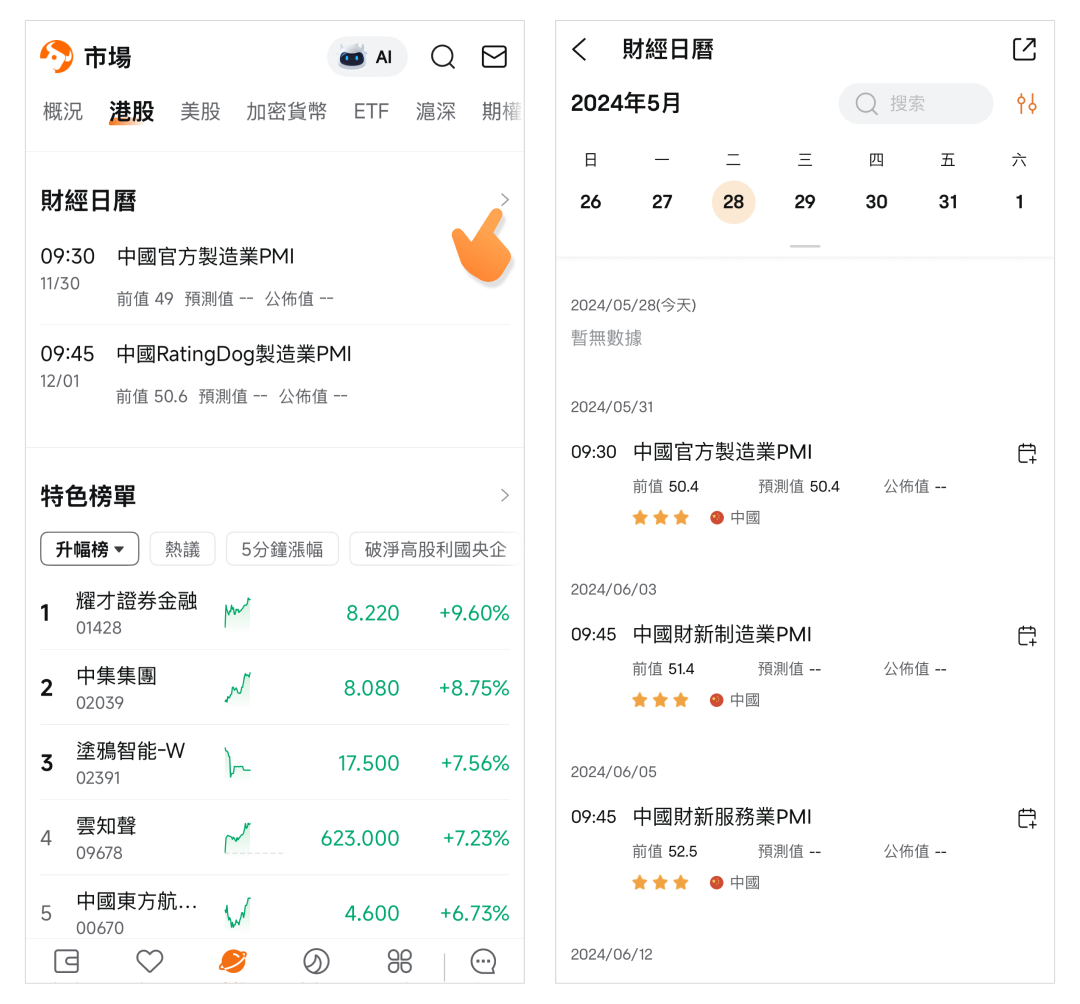Screen dimensions: 1080x1004
Task: Open the mail inbox envelope icon
Action: pyautogui.click(x=494, y=57)
